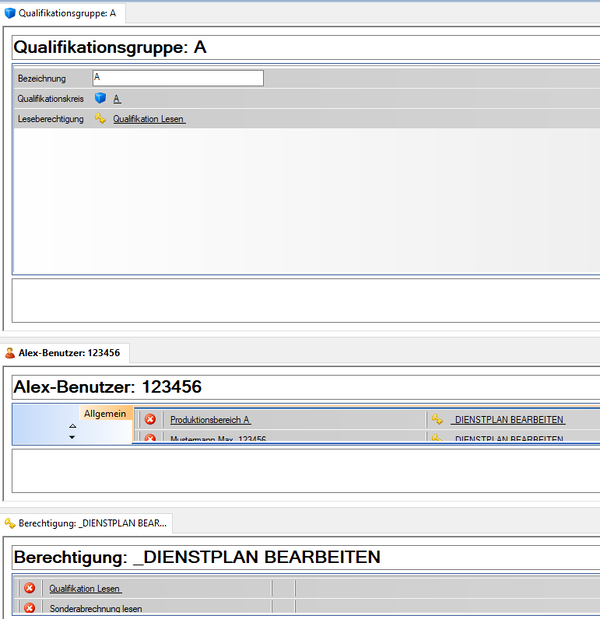Open Qualifikation Lesen link in Berechtigung panel

85,589
